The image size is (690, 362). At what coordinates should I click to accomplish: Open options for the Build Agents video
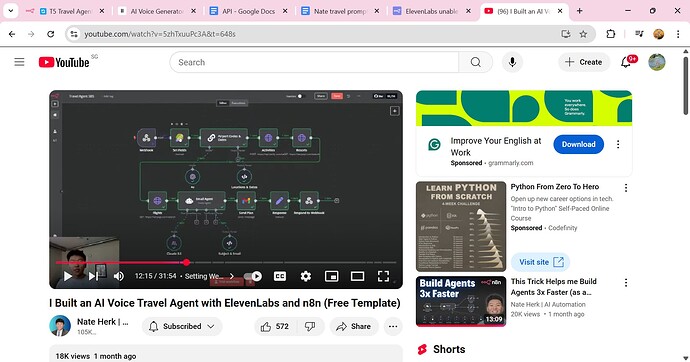click(626, 283)
